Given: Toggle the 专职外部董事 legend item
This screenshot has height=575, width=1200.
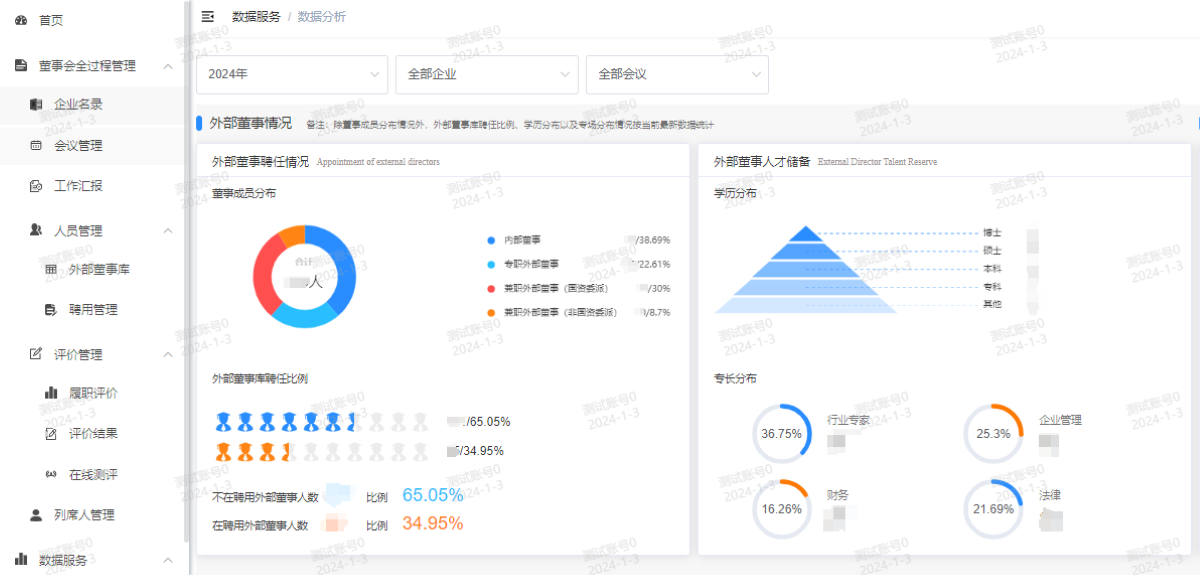Looking at the screenshot, I should point(528,264).
